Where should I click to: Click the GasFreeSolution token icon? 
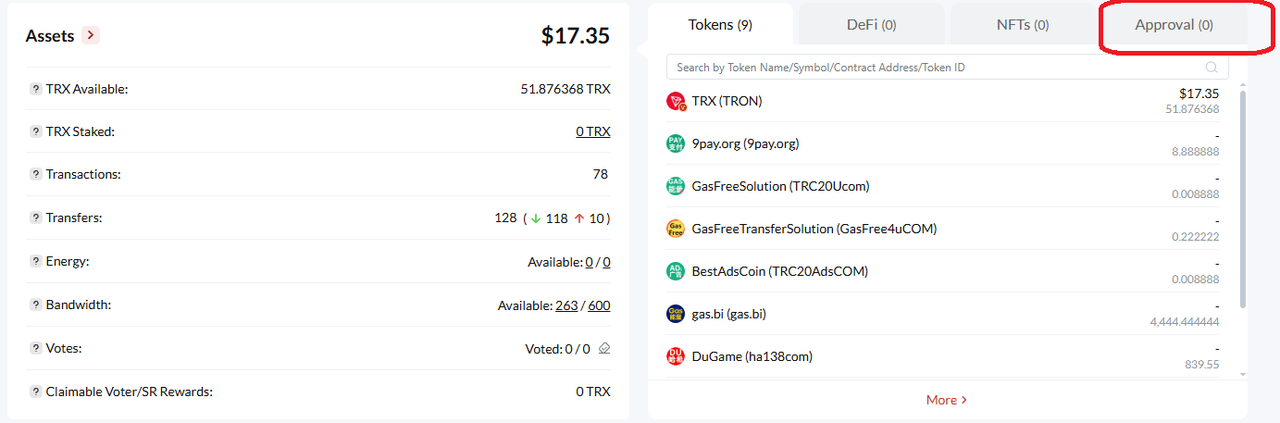(x=676, y=186)
